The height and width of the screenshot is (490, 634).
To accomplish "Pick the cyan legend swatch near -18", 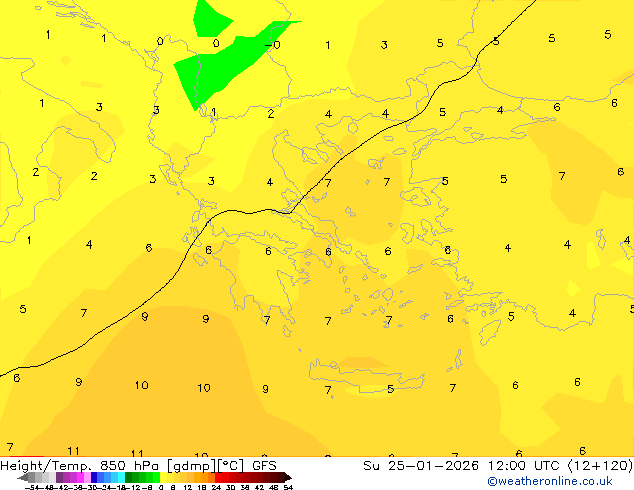I will pyautogui.click(x=121, y=477).
